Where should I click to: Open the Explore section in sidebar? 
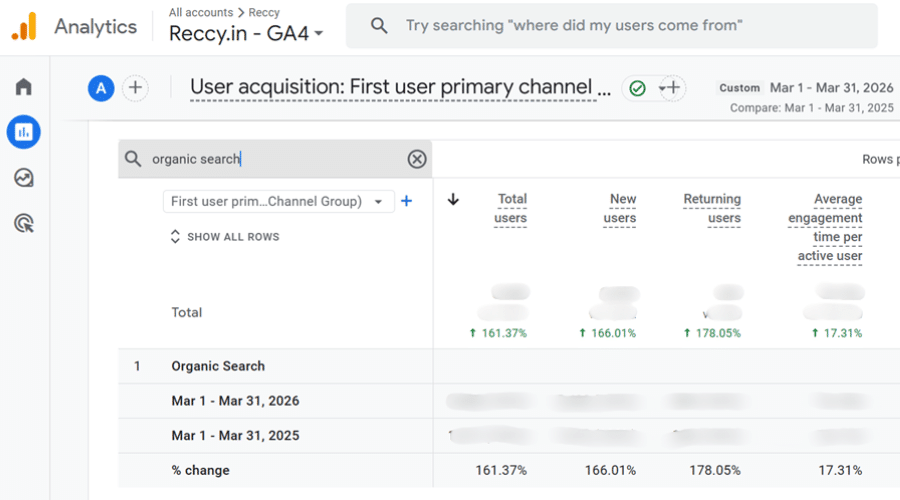tap(24, 178)
